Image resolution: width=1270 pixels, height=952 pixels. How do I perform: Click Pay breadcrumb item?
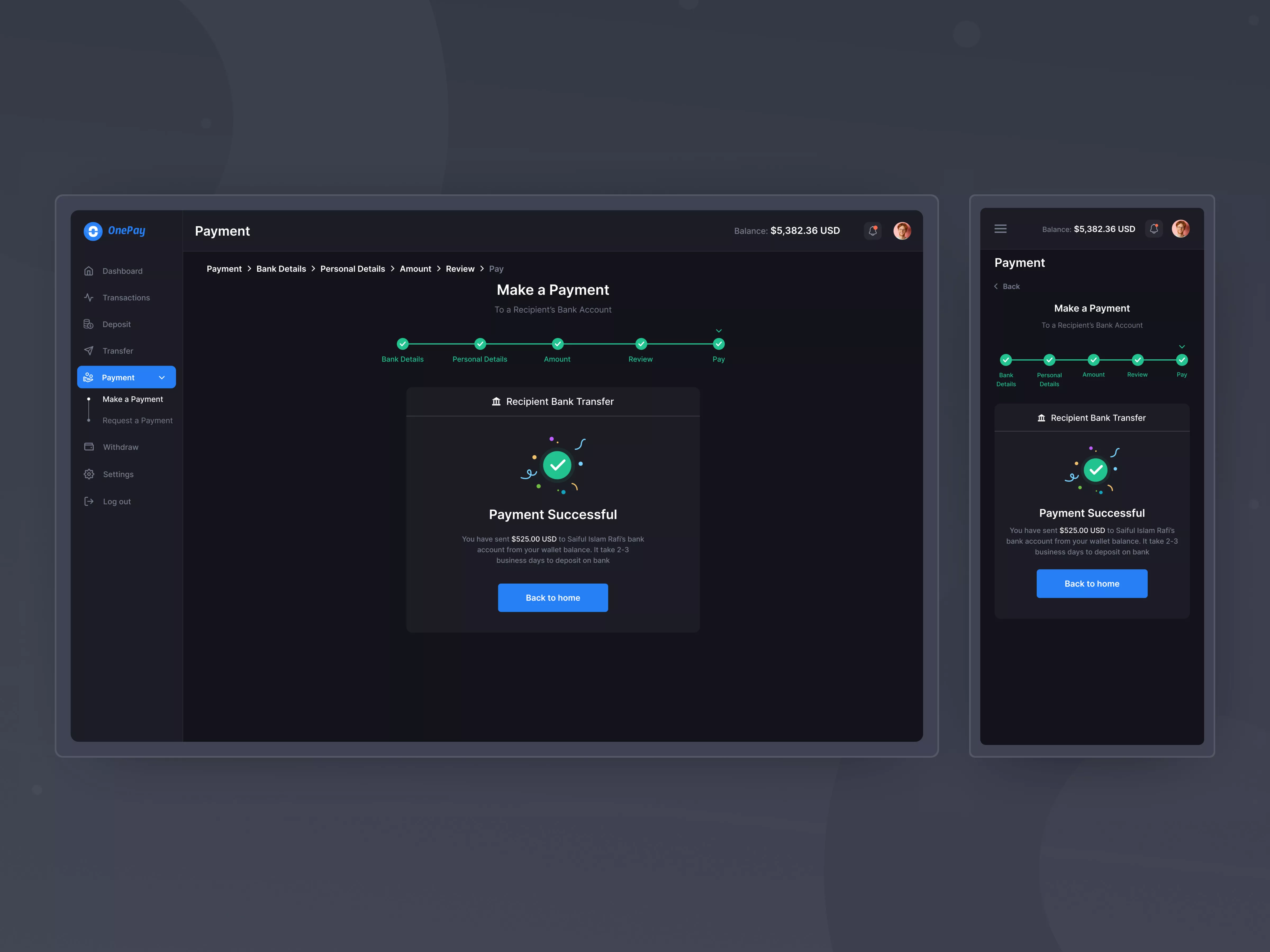click(496, 269)
